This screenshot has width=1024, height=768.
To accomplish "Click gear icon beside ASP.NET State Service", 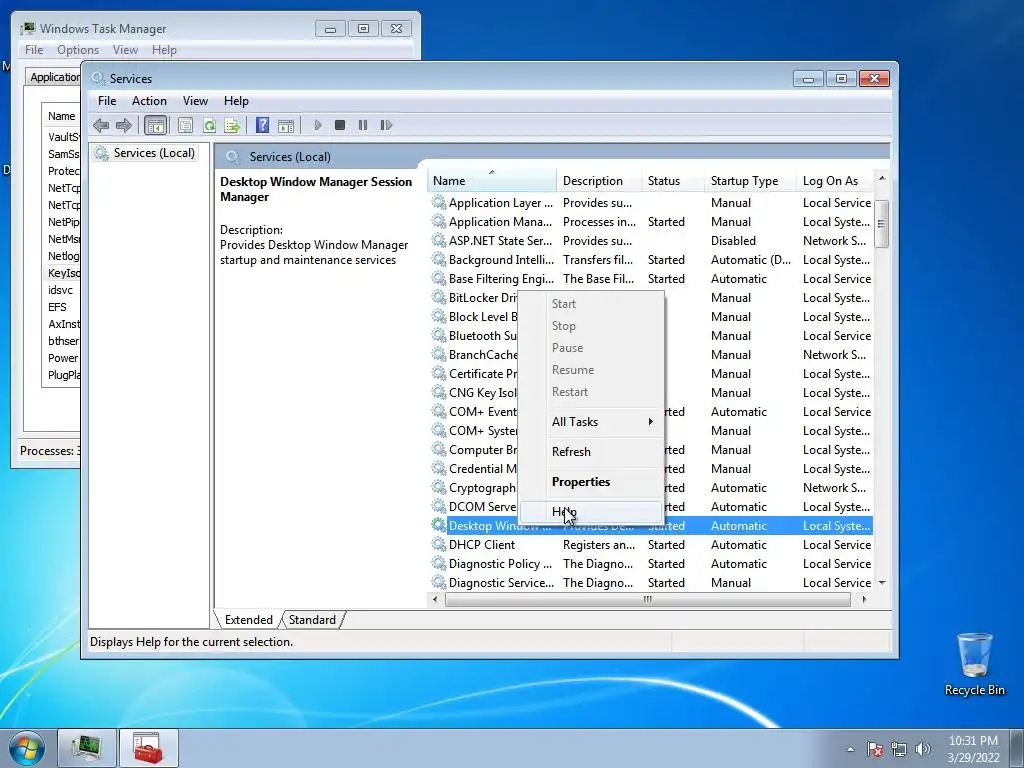I will (x=439, y=240).
